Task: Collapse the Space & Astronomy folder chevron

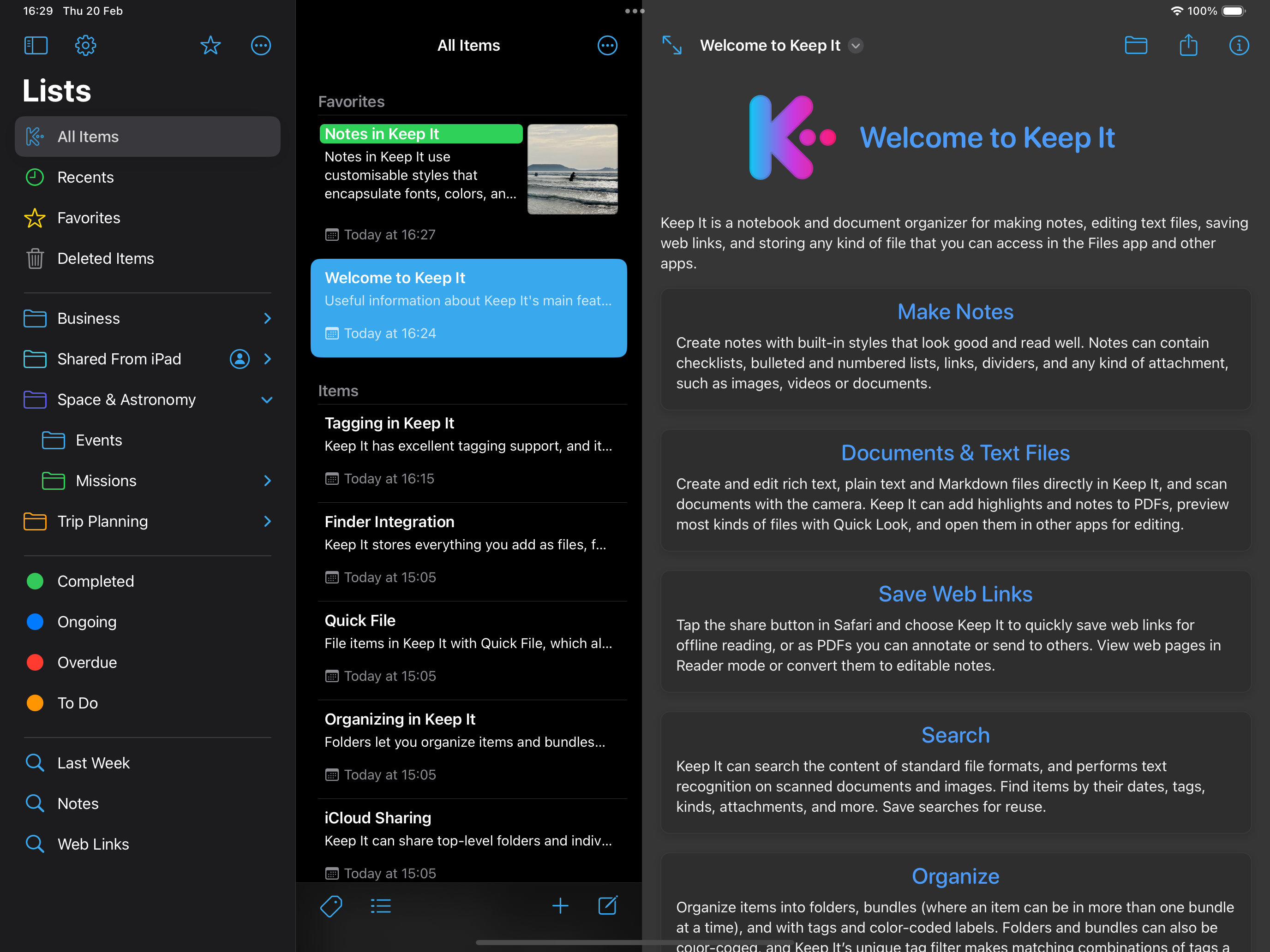Action: coord(267,400)
